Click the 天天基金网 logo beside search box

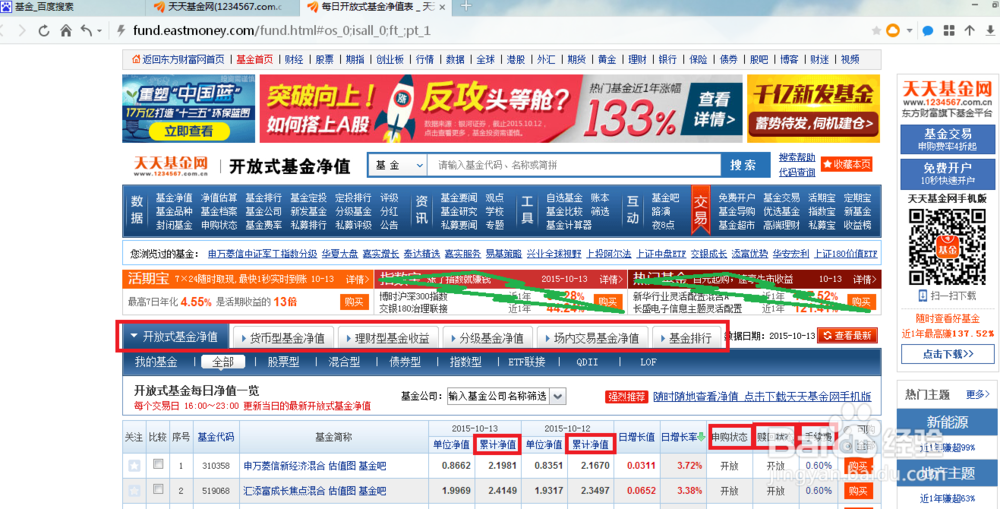(x=172, y=166)
